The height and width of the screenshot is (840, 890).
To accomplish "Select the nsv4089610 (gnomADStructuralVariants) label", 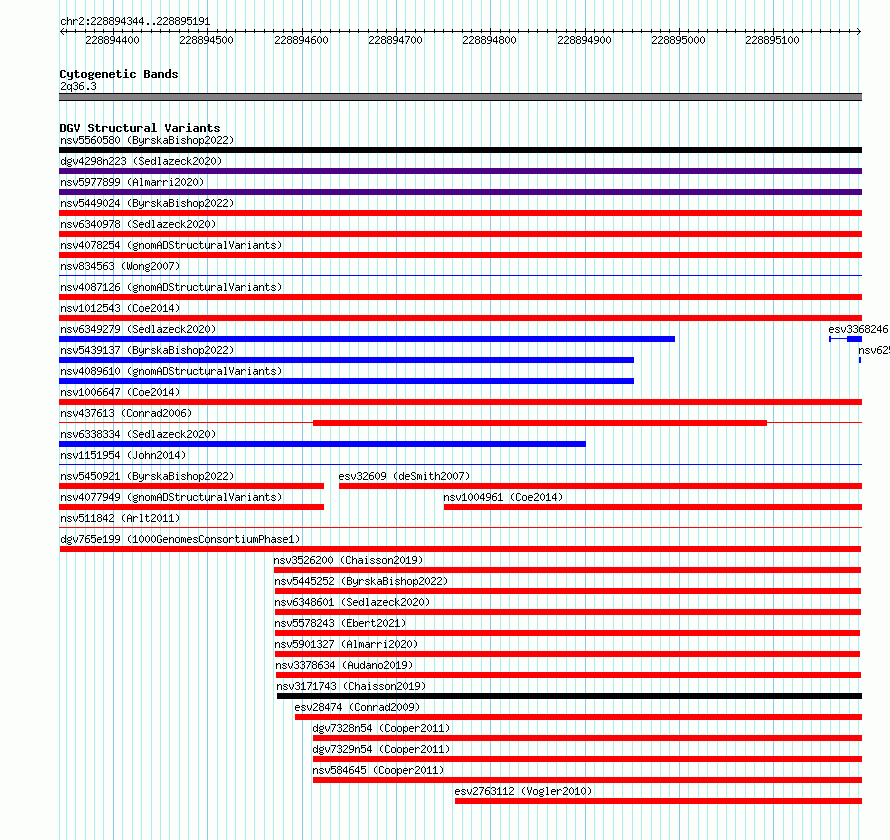I will point(171,371).
